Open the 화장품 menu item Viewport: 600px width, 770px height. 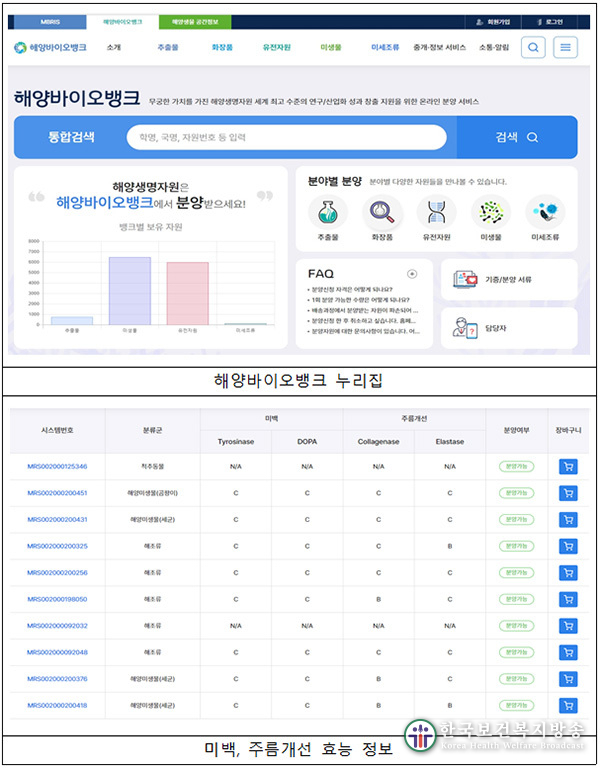click(222, 48)
